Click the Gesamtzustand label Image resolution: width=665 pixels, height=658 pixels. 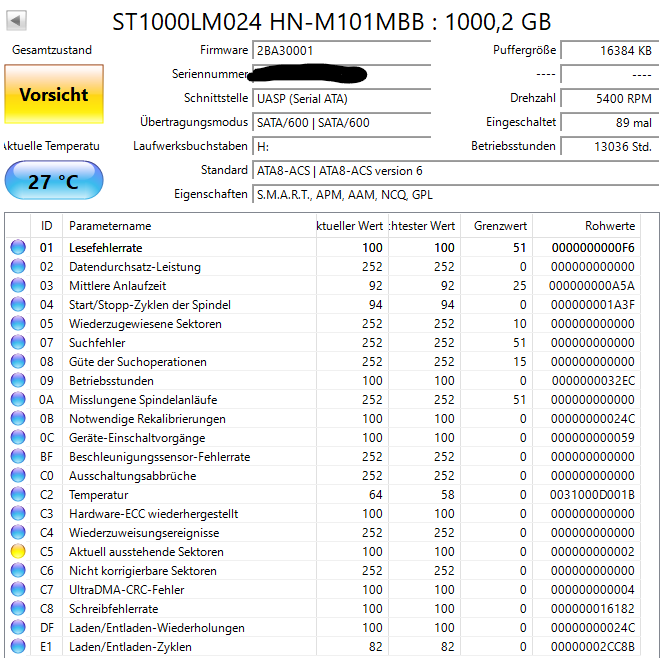(x=52, y=50)
